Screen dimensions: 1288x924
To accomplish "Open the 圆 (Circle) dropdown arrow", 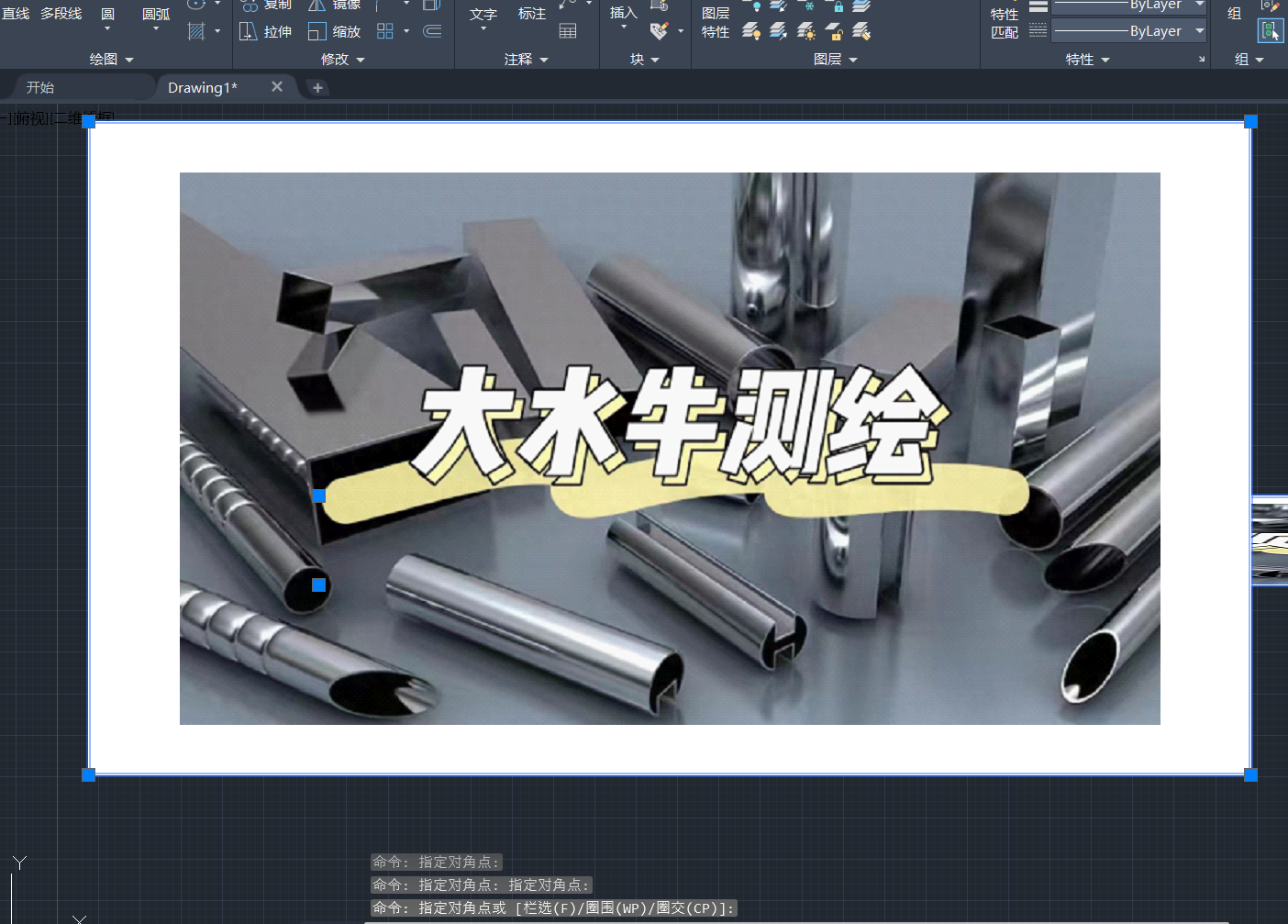I will [x=107, y=29].
